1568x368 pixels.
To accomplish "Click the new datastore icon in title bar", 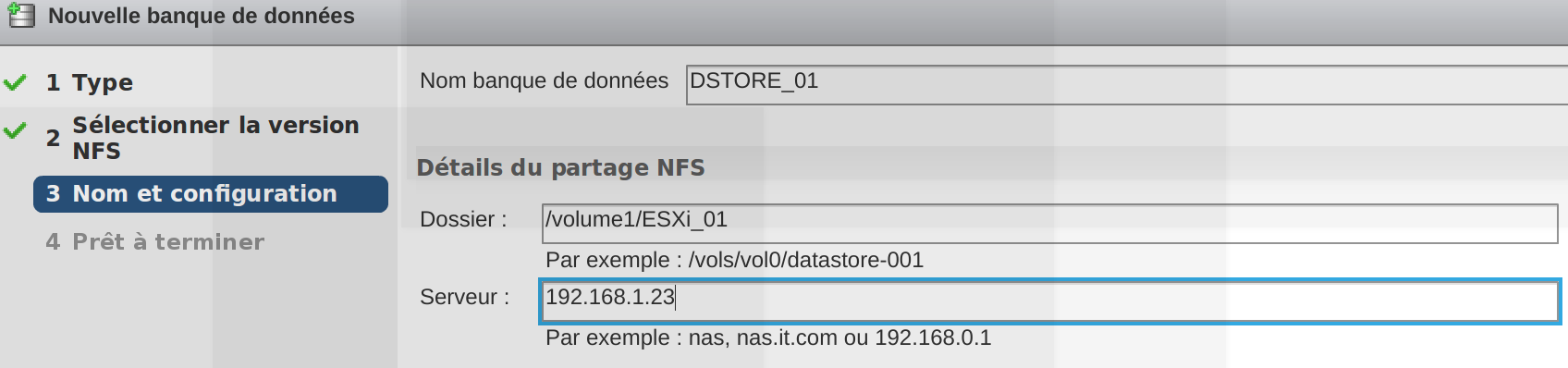I will (x=21, y=16).
